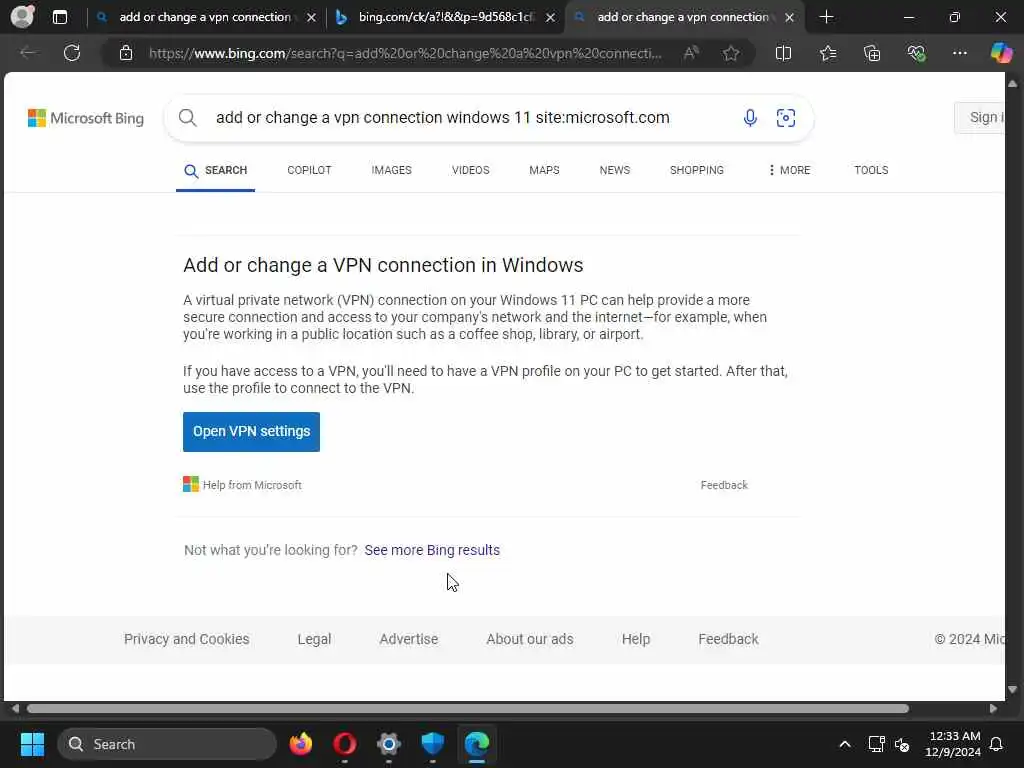Show hidden system tray icons chevron
The height and width of the screenshot is (768, 1024).
pyautogui.click(x=844, y=744)
